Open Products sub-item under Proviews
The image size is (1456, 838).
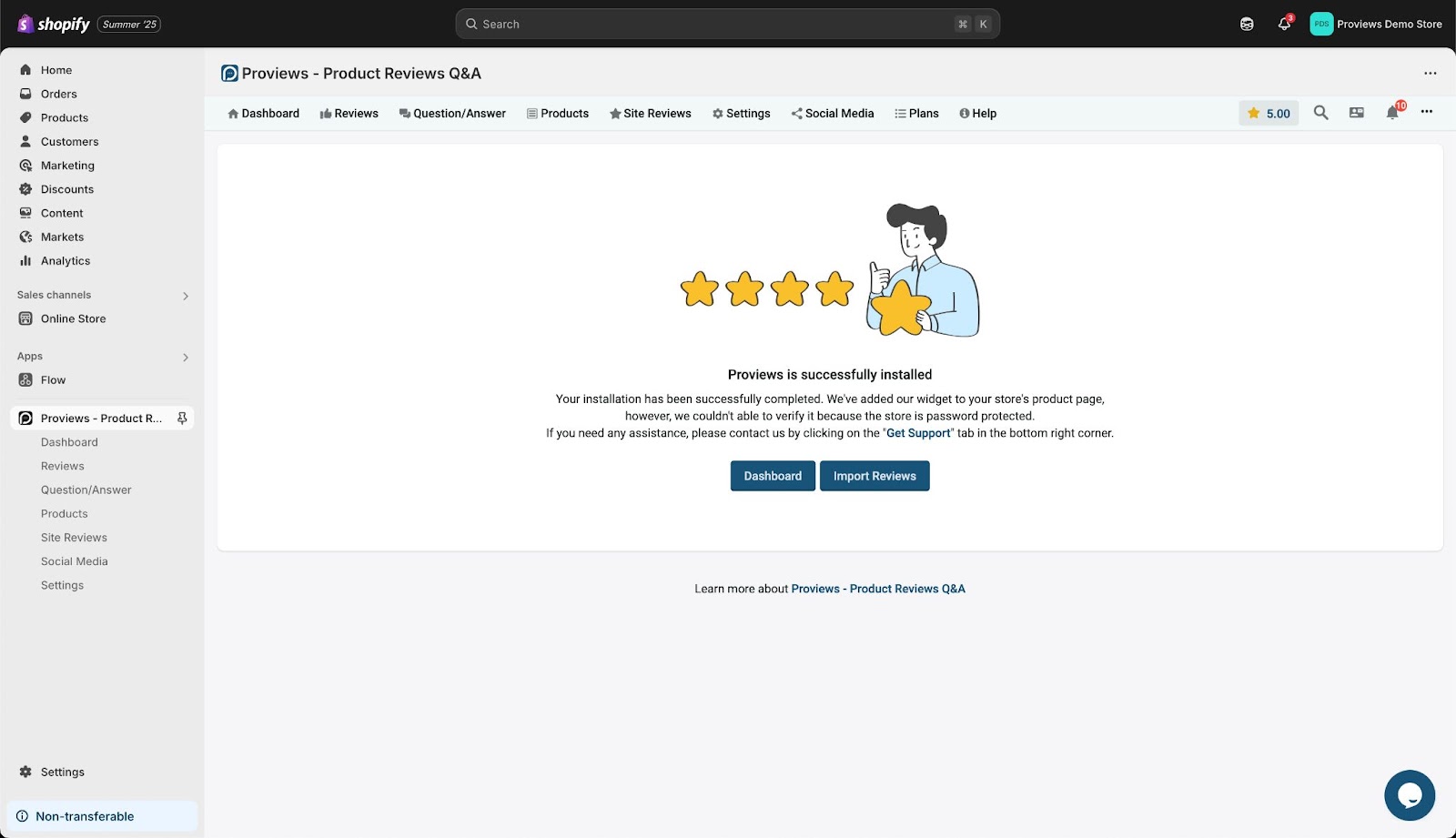[x=64, y=513]
